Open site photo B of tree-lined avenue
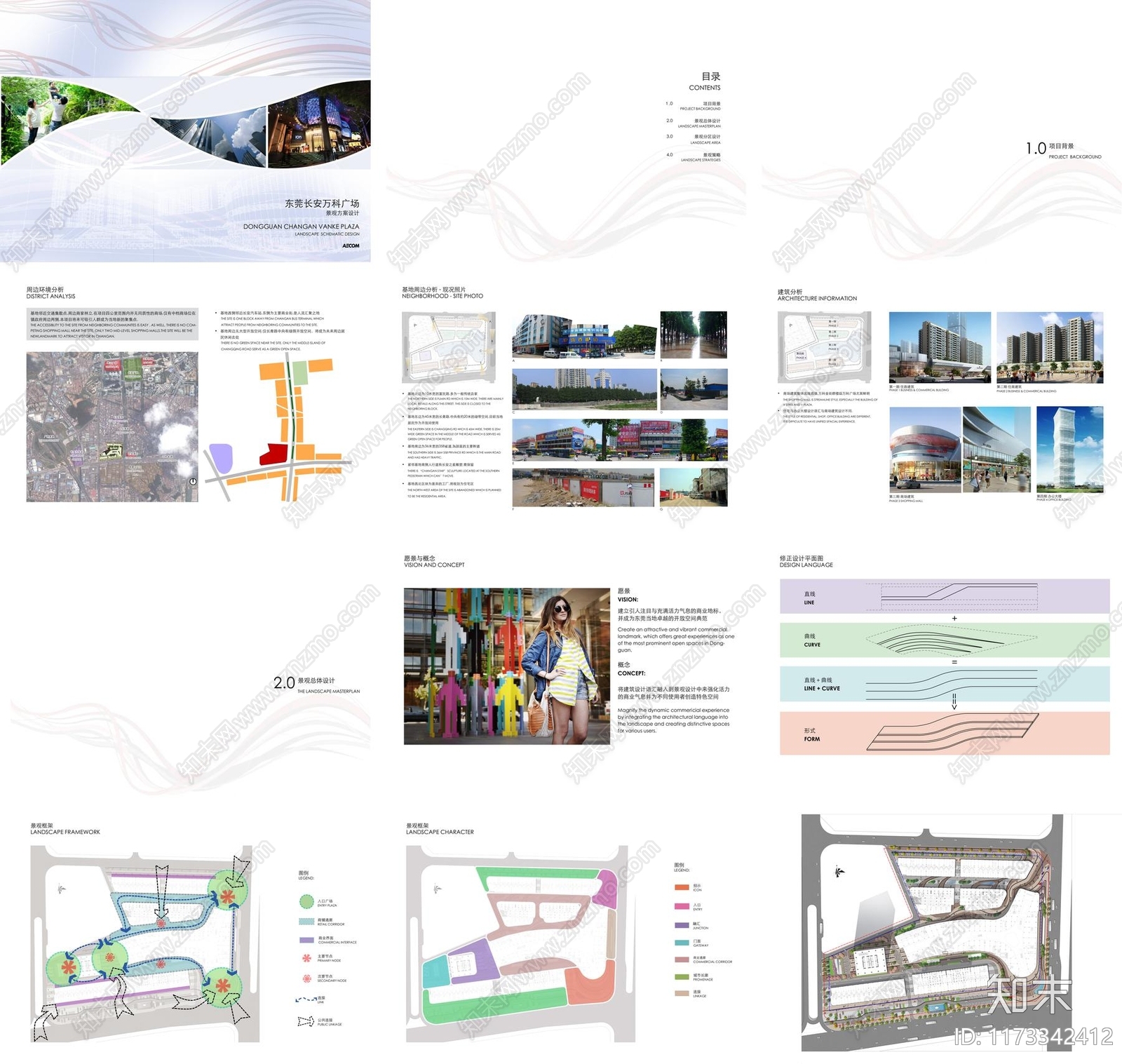Image resolution: width=1122 pixels, height=1064 pixels. point(694,335)
